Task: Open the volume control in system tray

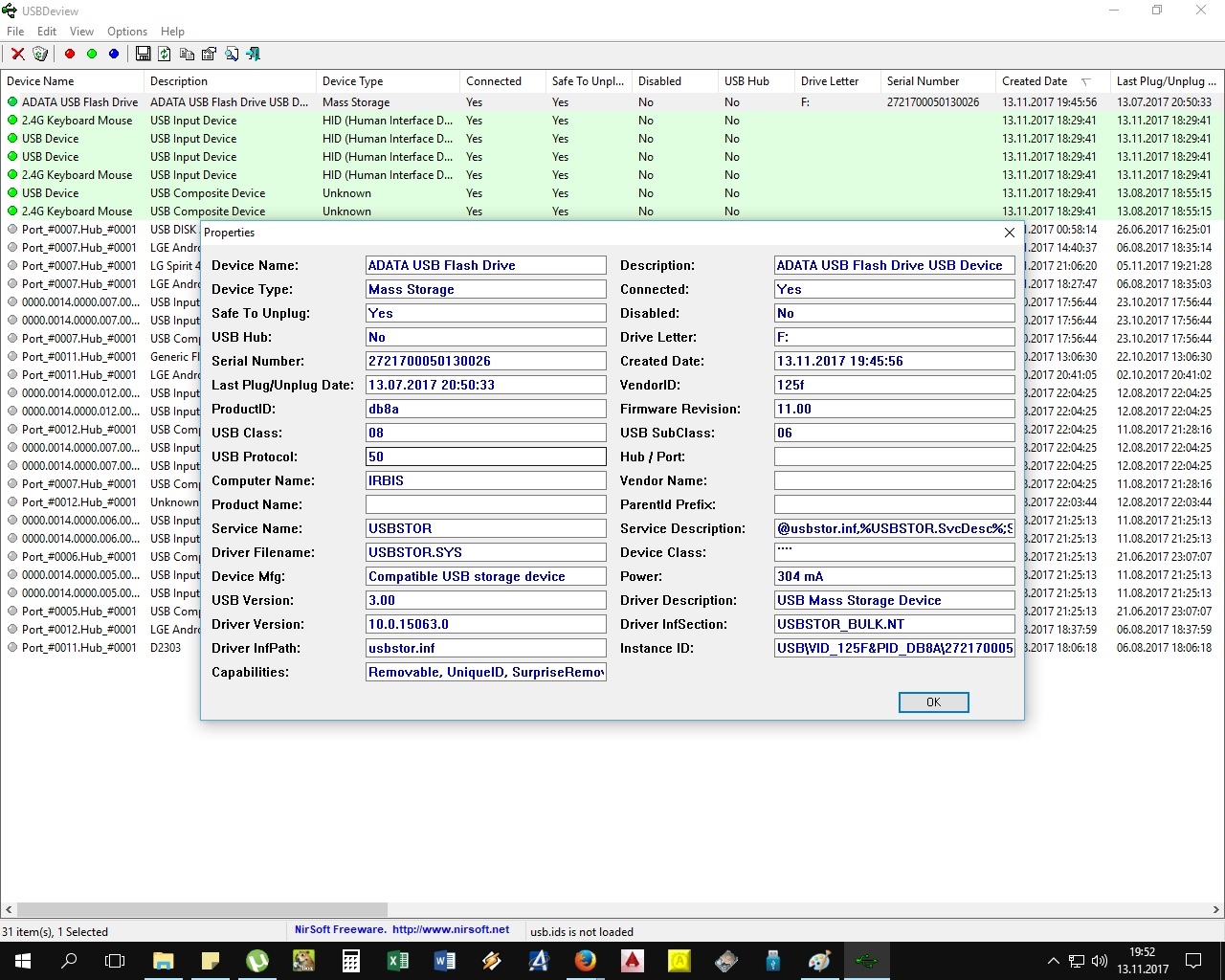Action: tap(1099, 961)
